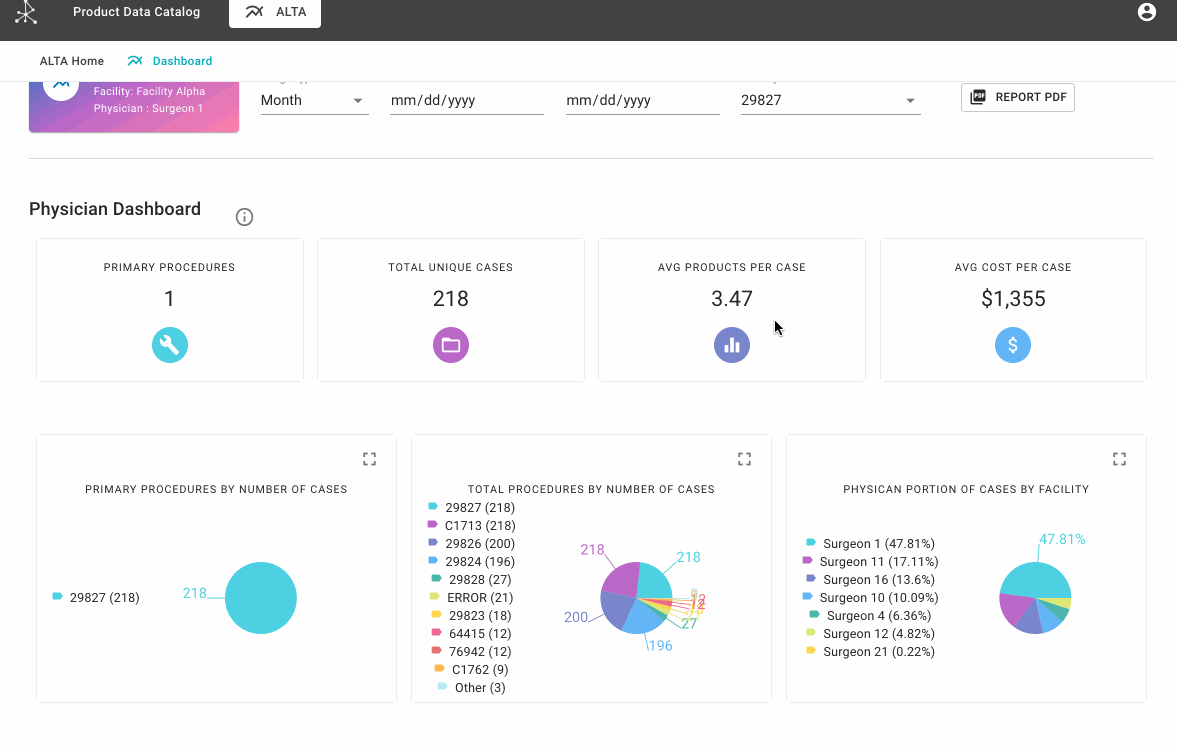Click the first mm/dd/yyyy date field
This screenshot has height=752, width=1177.
pos(467,101)
